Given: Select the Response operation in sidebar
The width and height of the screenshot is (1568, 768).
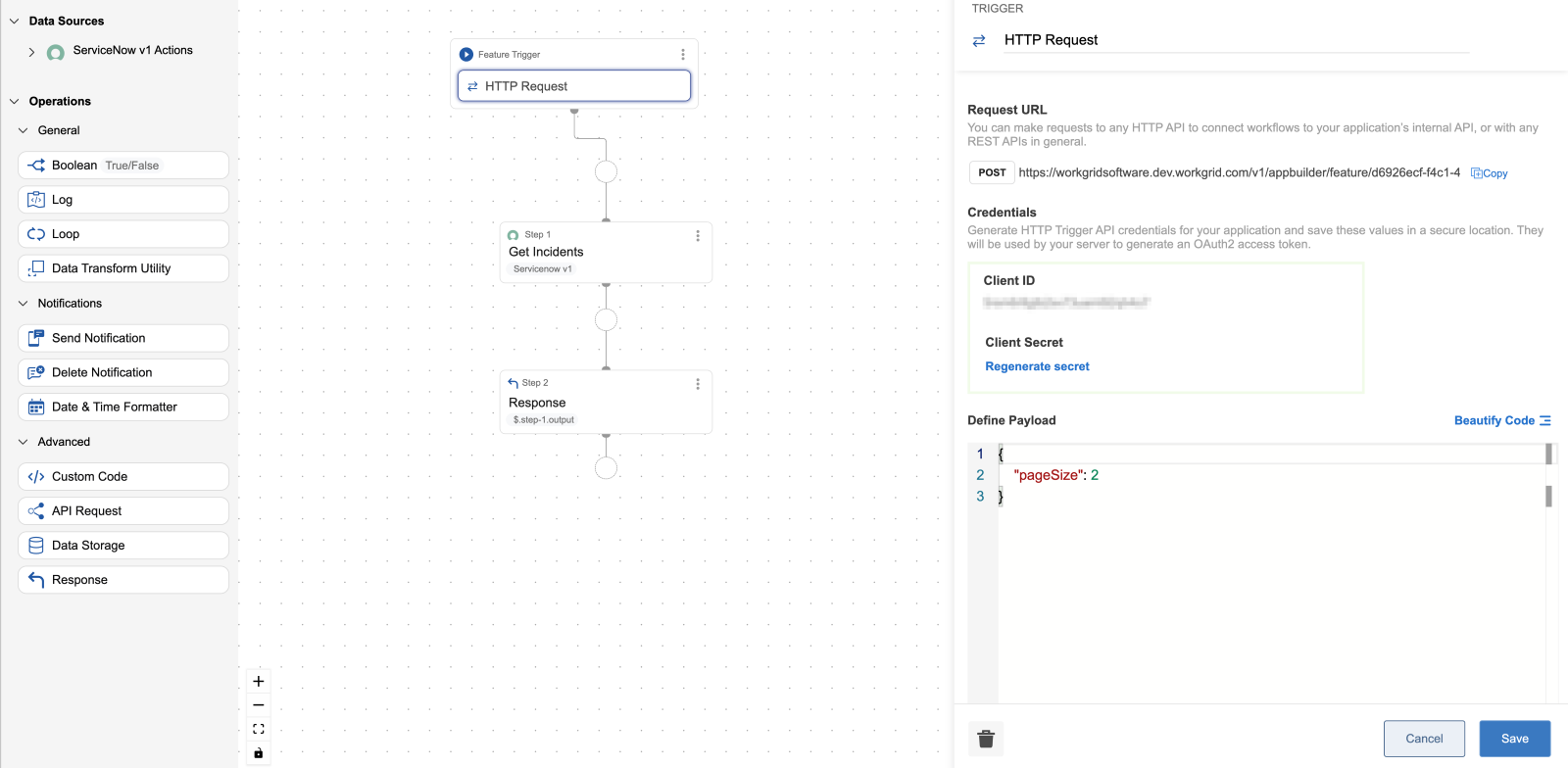Looking at the screenshot, I should point(123,580).
